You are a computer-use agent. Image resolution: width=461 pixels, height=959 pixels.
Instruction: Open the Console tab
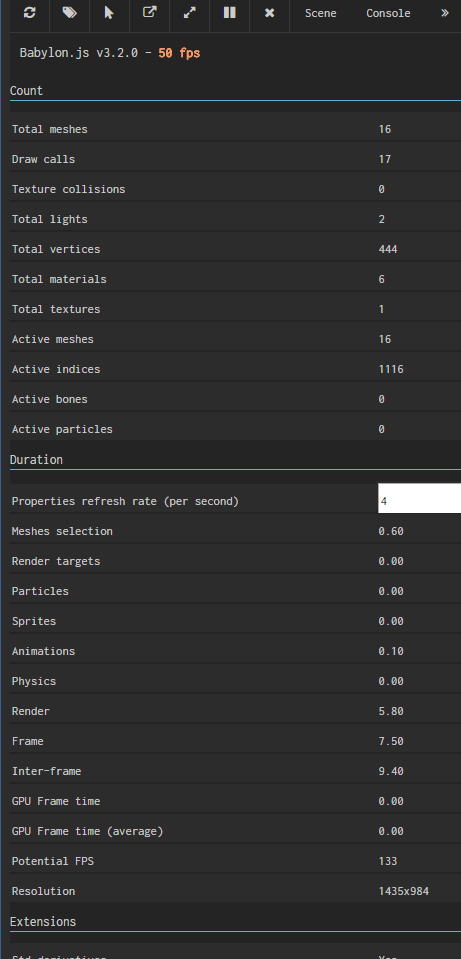click(388, 13)
